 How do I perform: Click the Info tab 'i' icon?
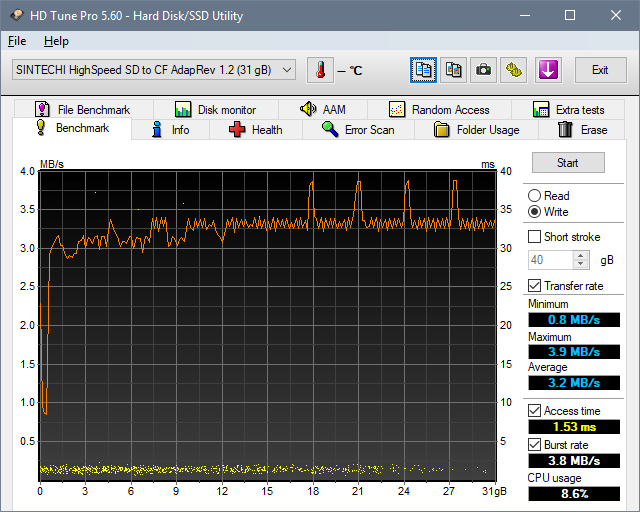pyautogui.click(x=157, y=129)
